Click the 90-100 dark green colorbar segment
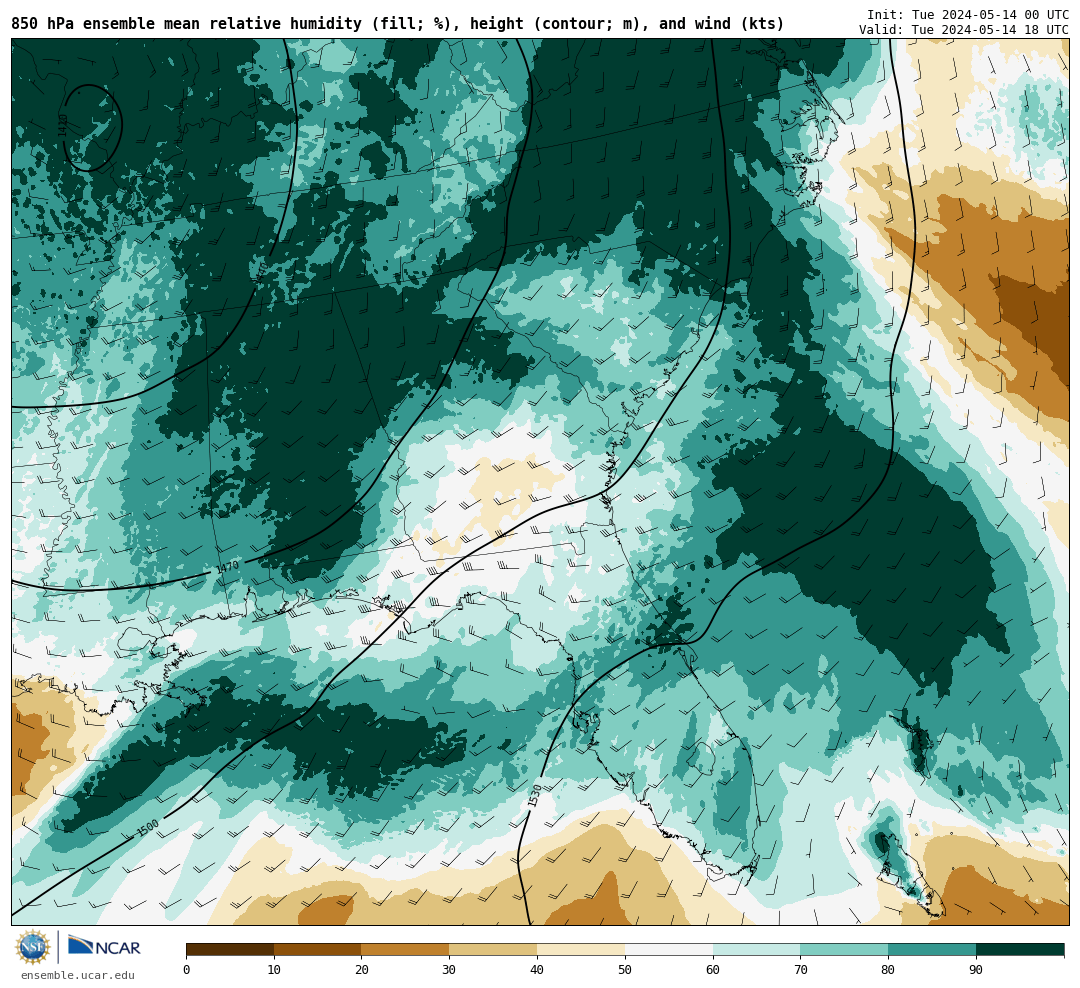The height and width of the screenshot is (988, 1080). click(1020, 950)
